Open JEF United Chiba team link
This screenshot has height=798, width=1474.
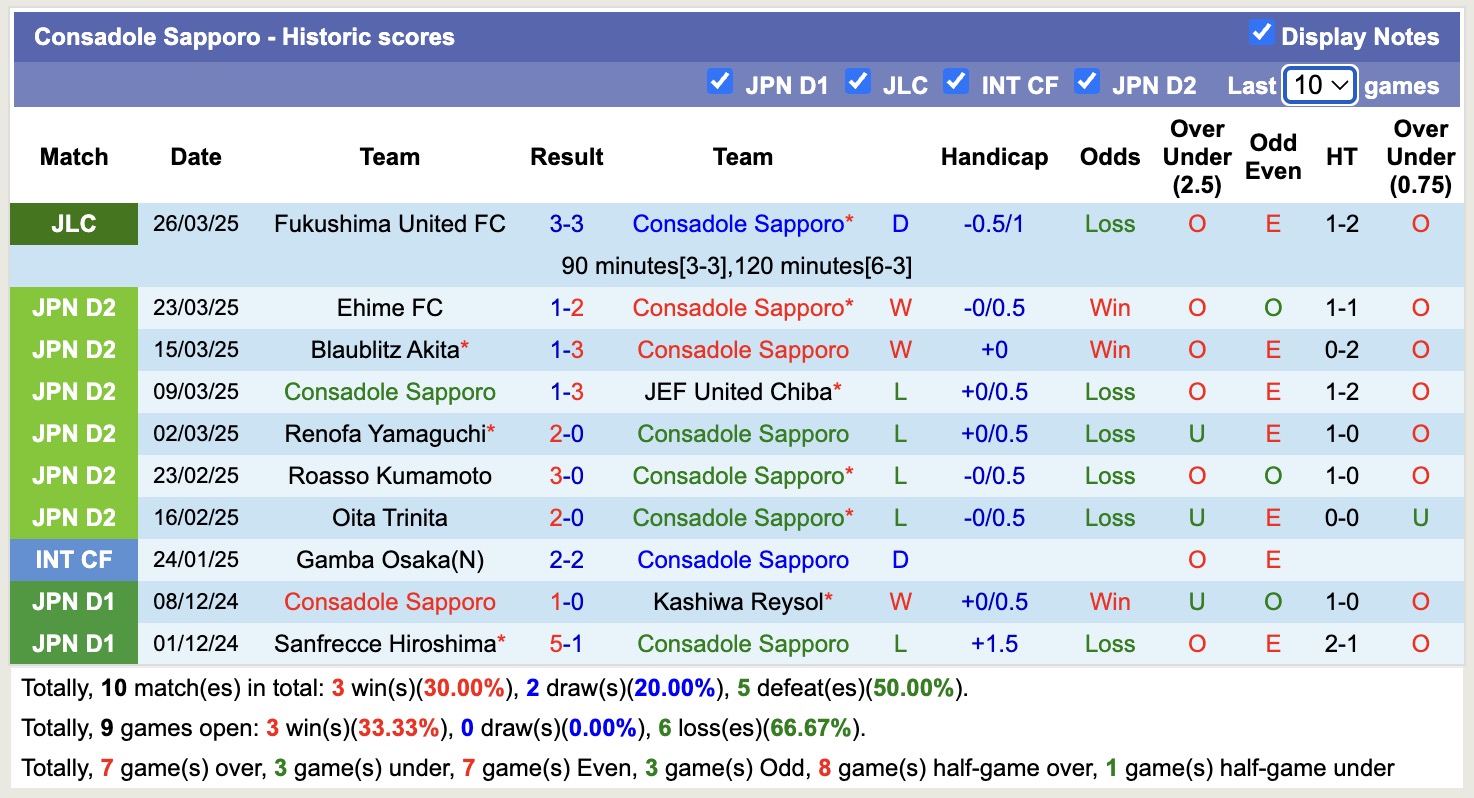(x=738, y=392)
